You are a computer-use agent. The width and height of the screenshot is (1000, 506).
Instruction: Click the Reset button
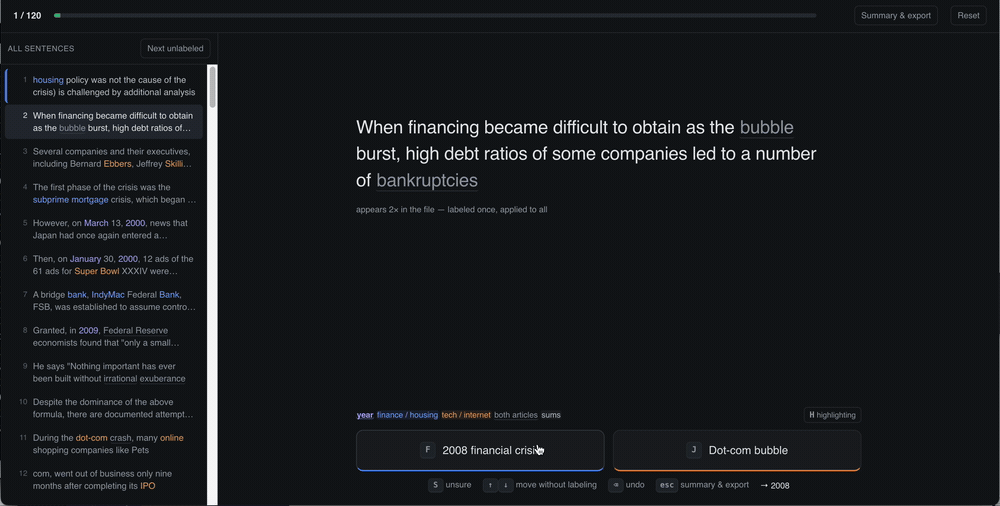968,15
